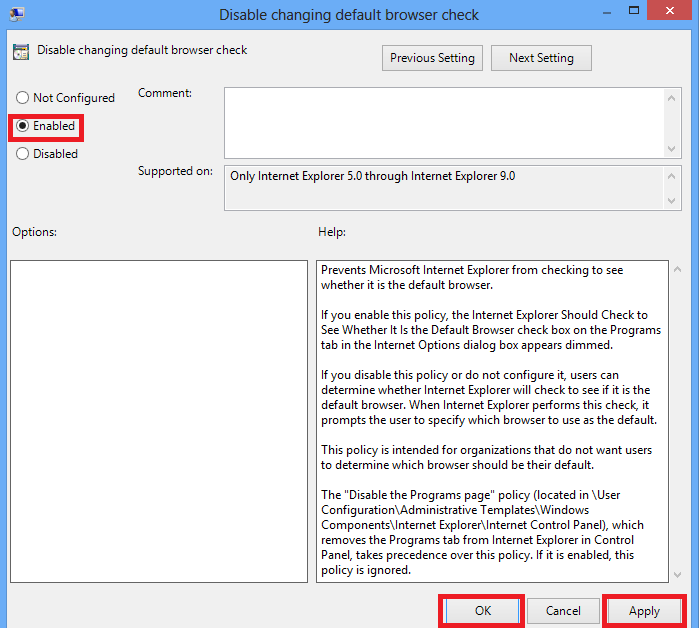Viewport: 699px width, 628px height.
Task: Confirm with the OK button
Action: [482, 611]
